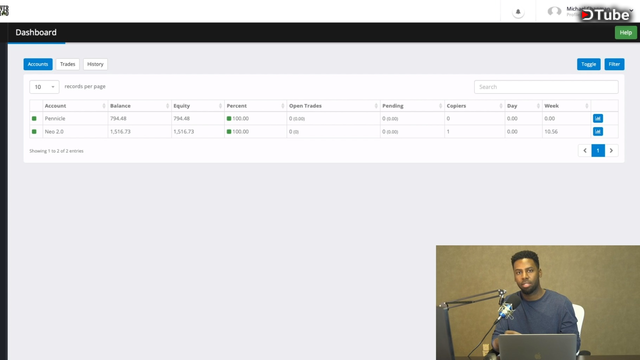Click the Toggle button
Image resolution: width=640 pixels, height=360 pixels.
click(x=589, y=64)
